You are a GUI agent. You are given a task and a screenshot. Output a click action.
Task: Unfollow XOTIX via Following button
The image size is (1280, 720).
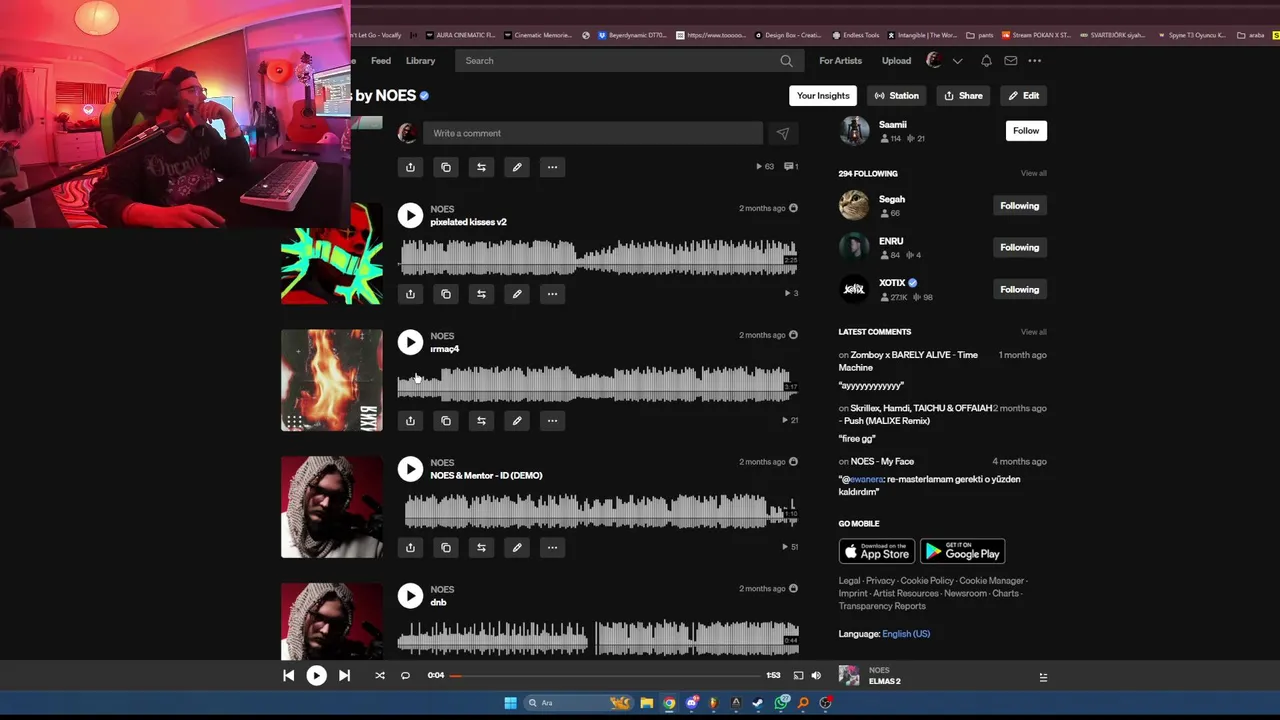coord(1019,290)
